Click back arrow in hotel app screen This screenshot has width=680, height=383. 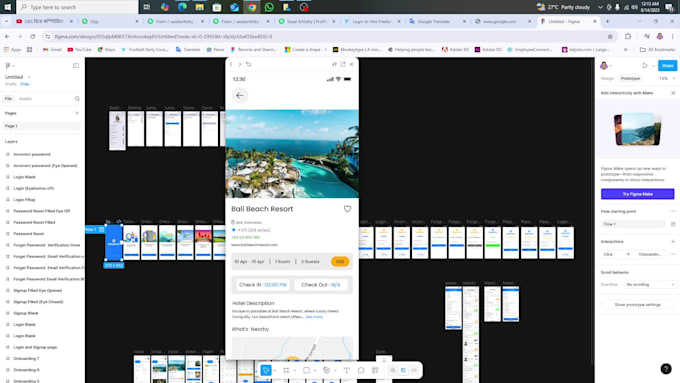coord(240,95)
